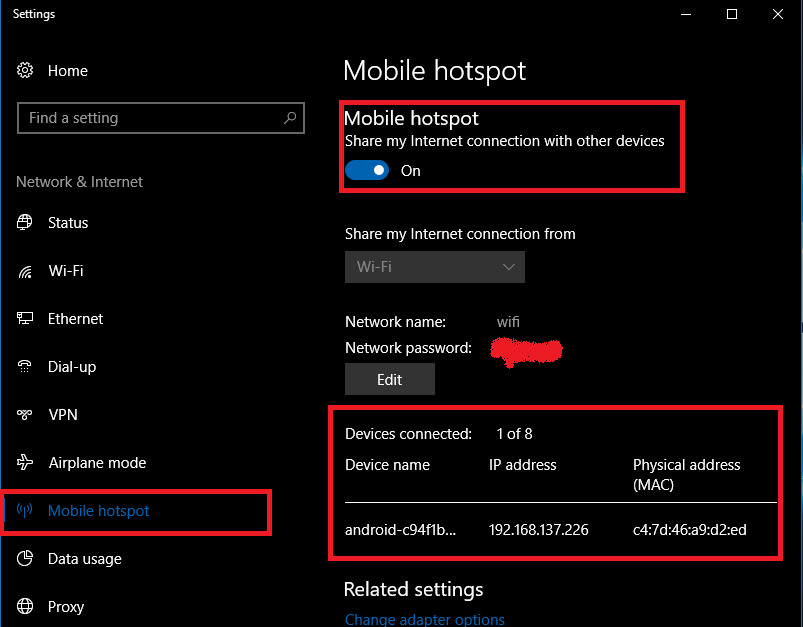
Task: Click the Airplane mode icon
Action: tap(24, 462)
